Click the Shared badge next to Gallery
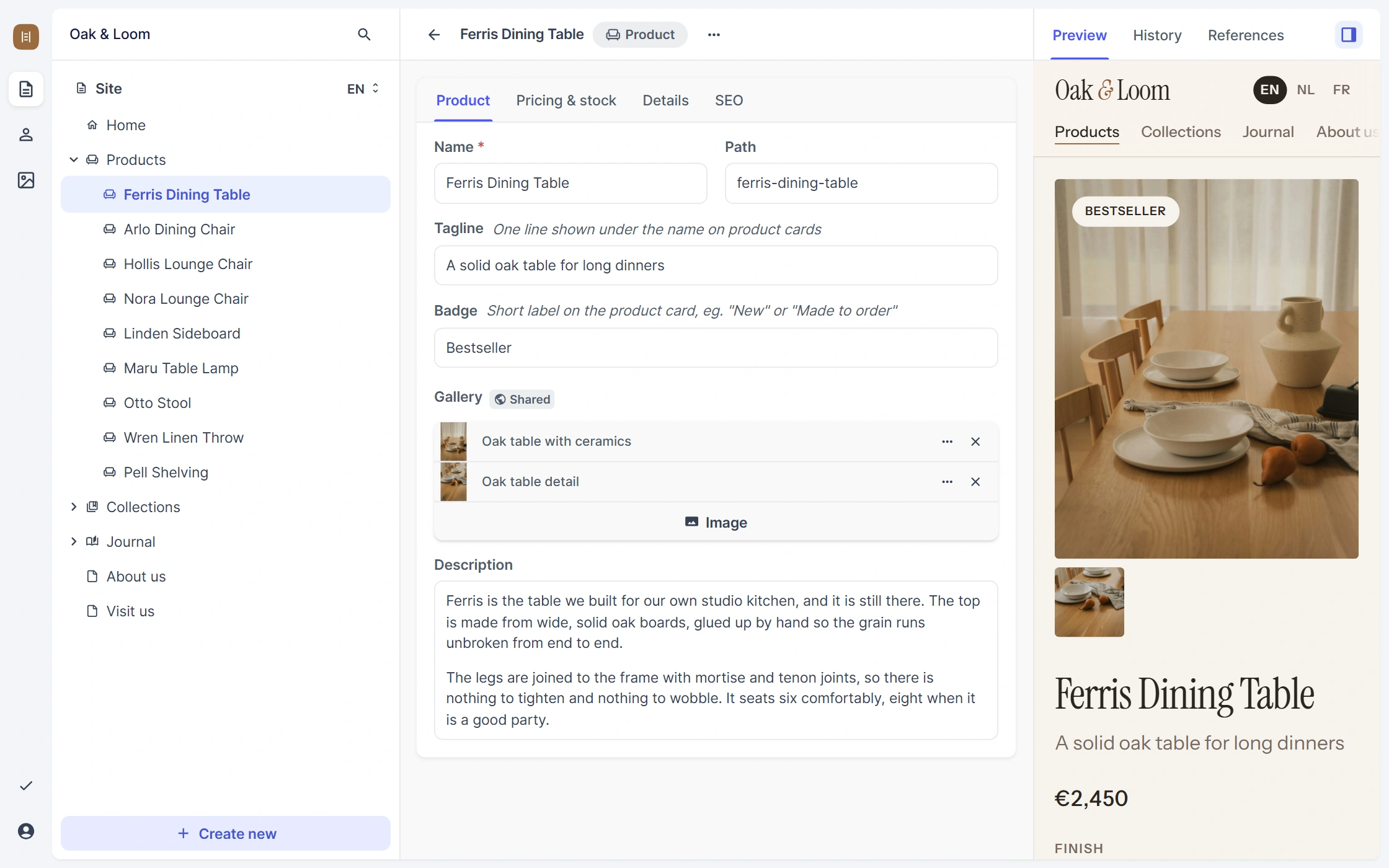The height and width of the screenshot is (868, 1389). pyautogui.click(x=522, y=399)
